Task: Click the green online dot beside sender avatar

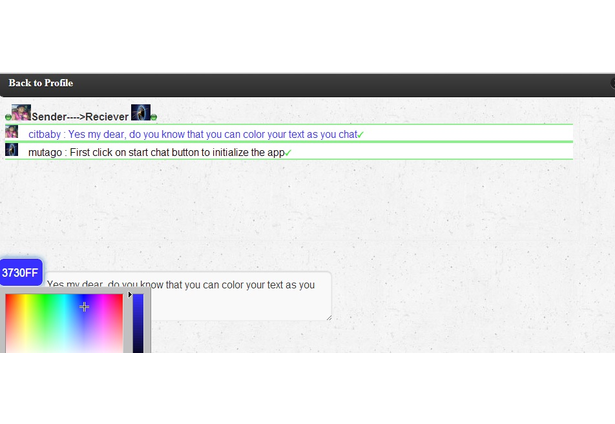Action: click(x=8, y=117)
